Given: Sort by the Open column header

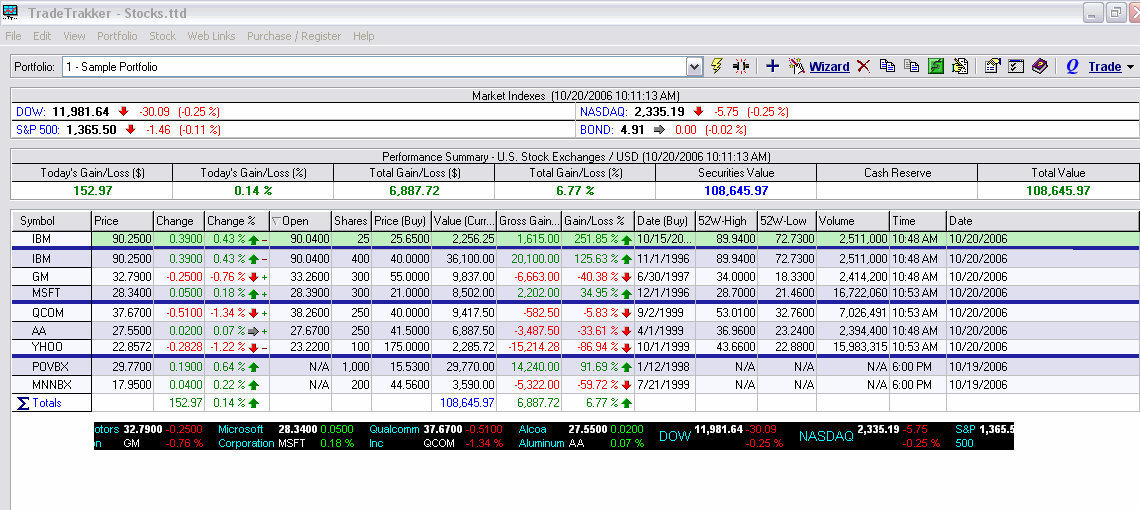Looking at the screenshot, I should point(295,221).
